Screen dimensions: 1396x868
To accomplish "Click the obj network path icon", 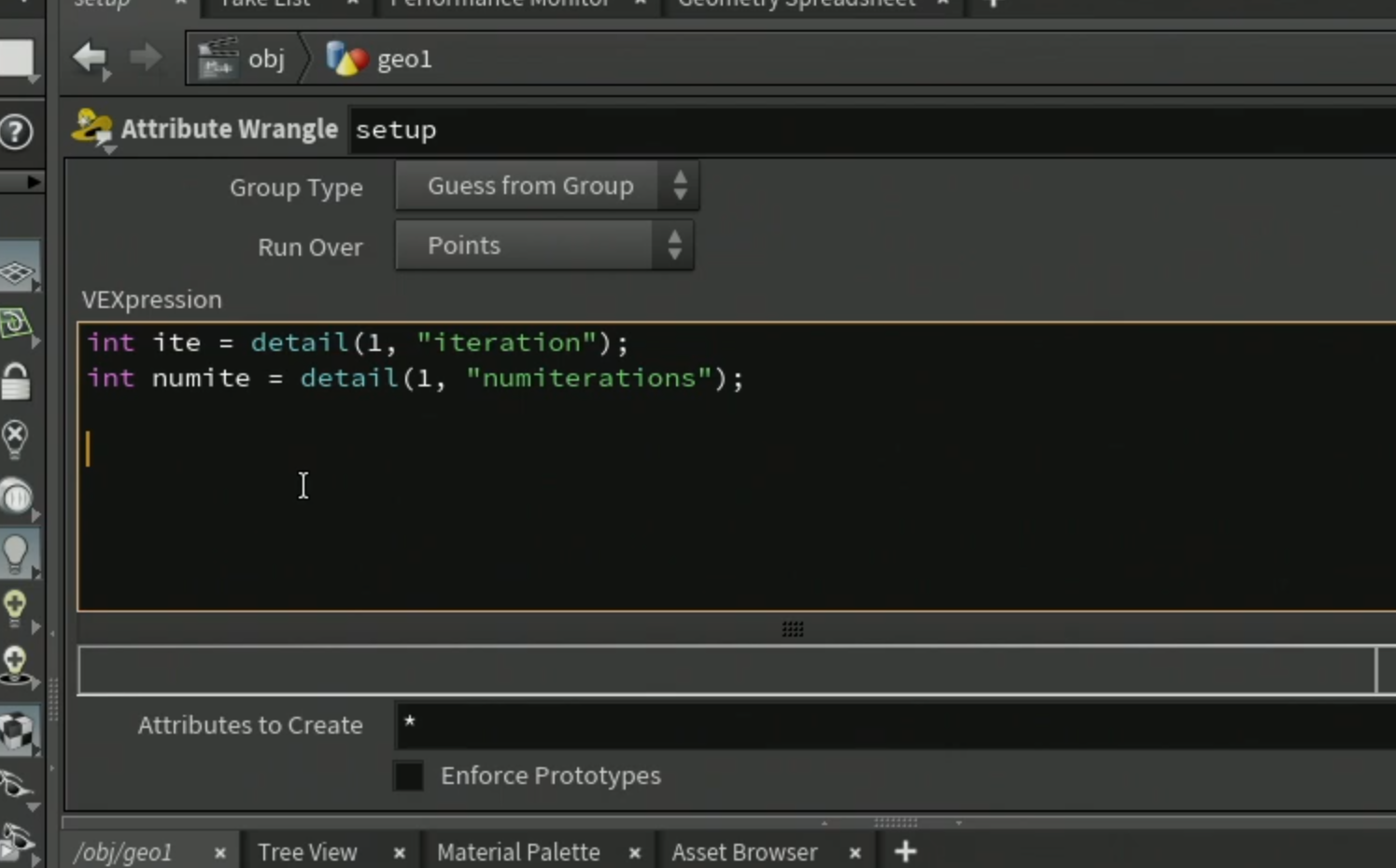I will coord(217,59).
